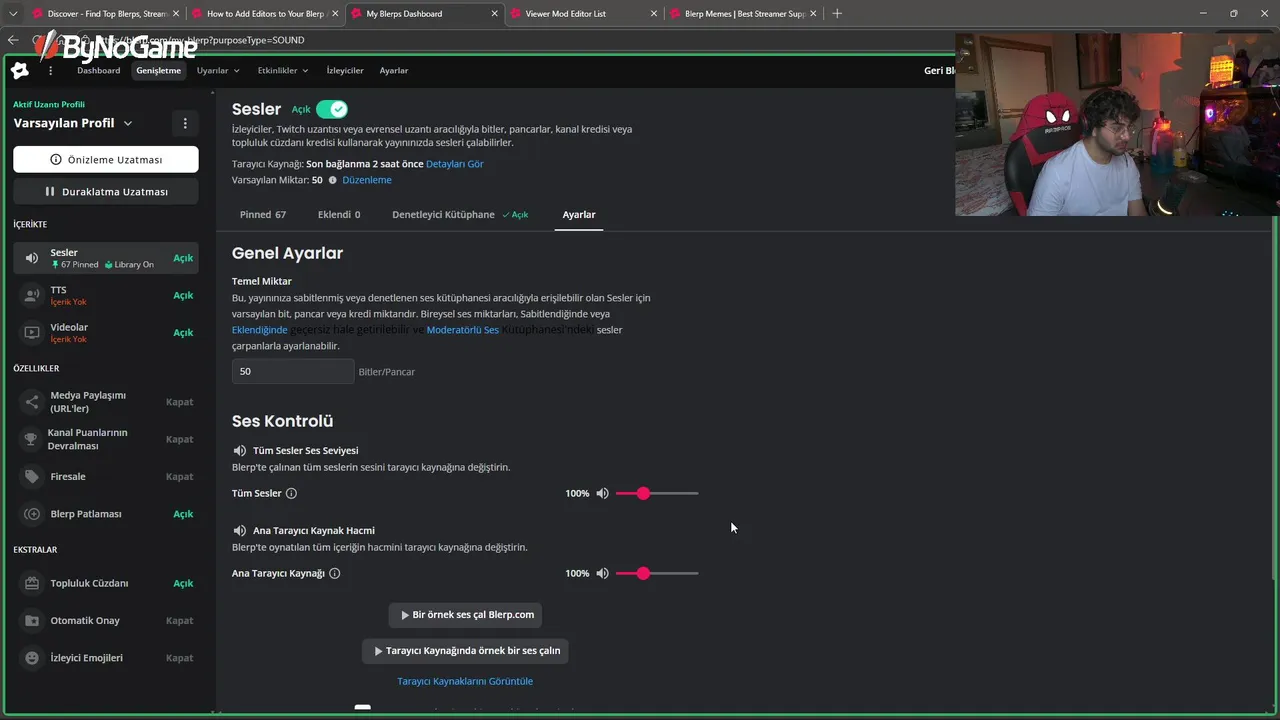Open new browser tab with plus

pyautogui.click(x=837, y=13)
